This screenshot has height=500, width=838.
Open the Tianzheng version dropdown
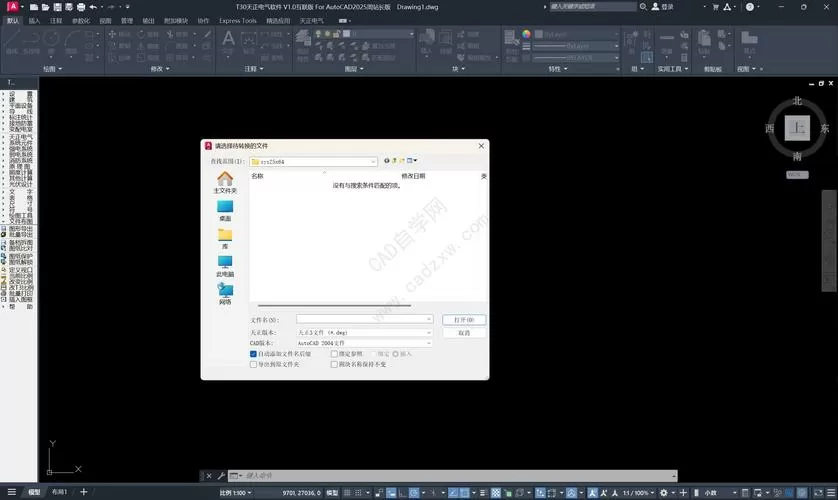coord(429,332)
